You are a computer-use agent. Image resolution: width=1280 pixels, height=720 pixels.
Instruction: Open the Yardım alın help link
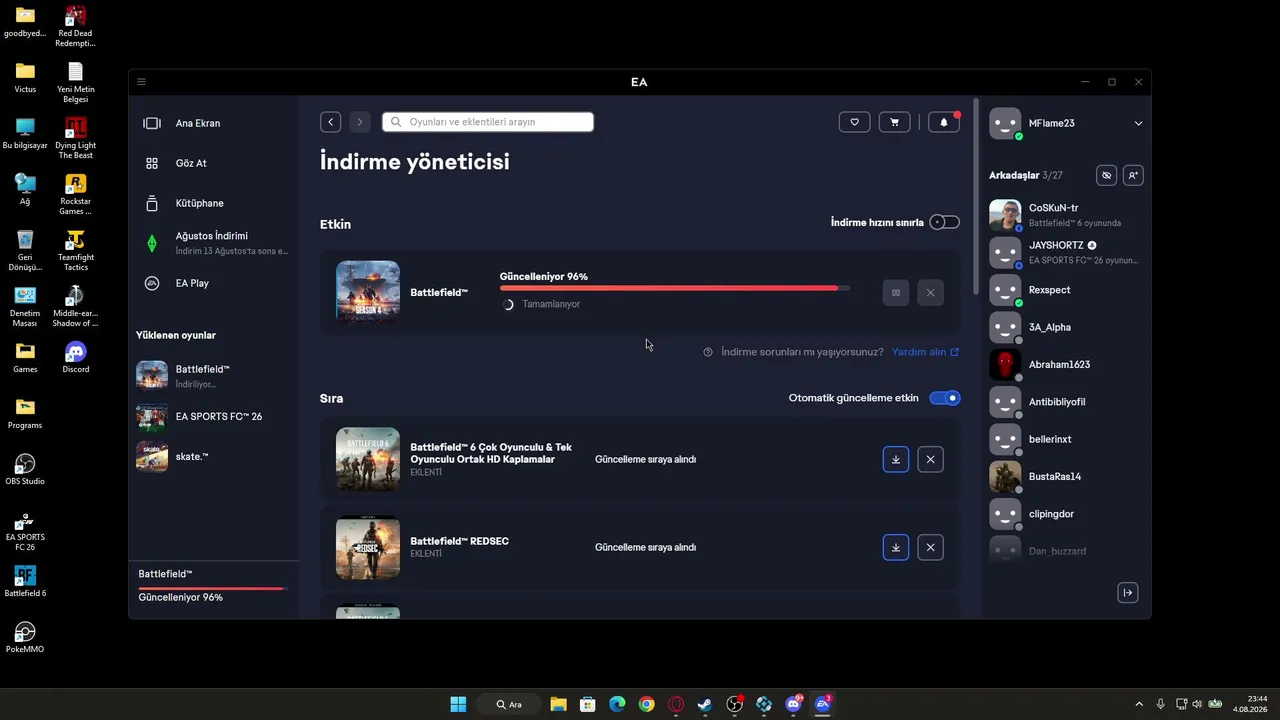[x=925, y=352]
